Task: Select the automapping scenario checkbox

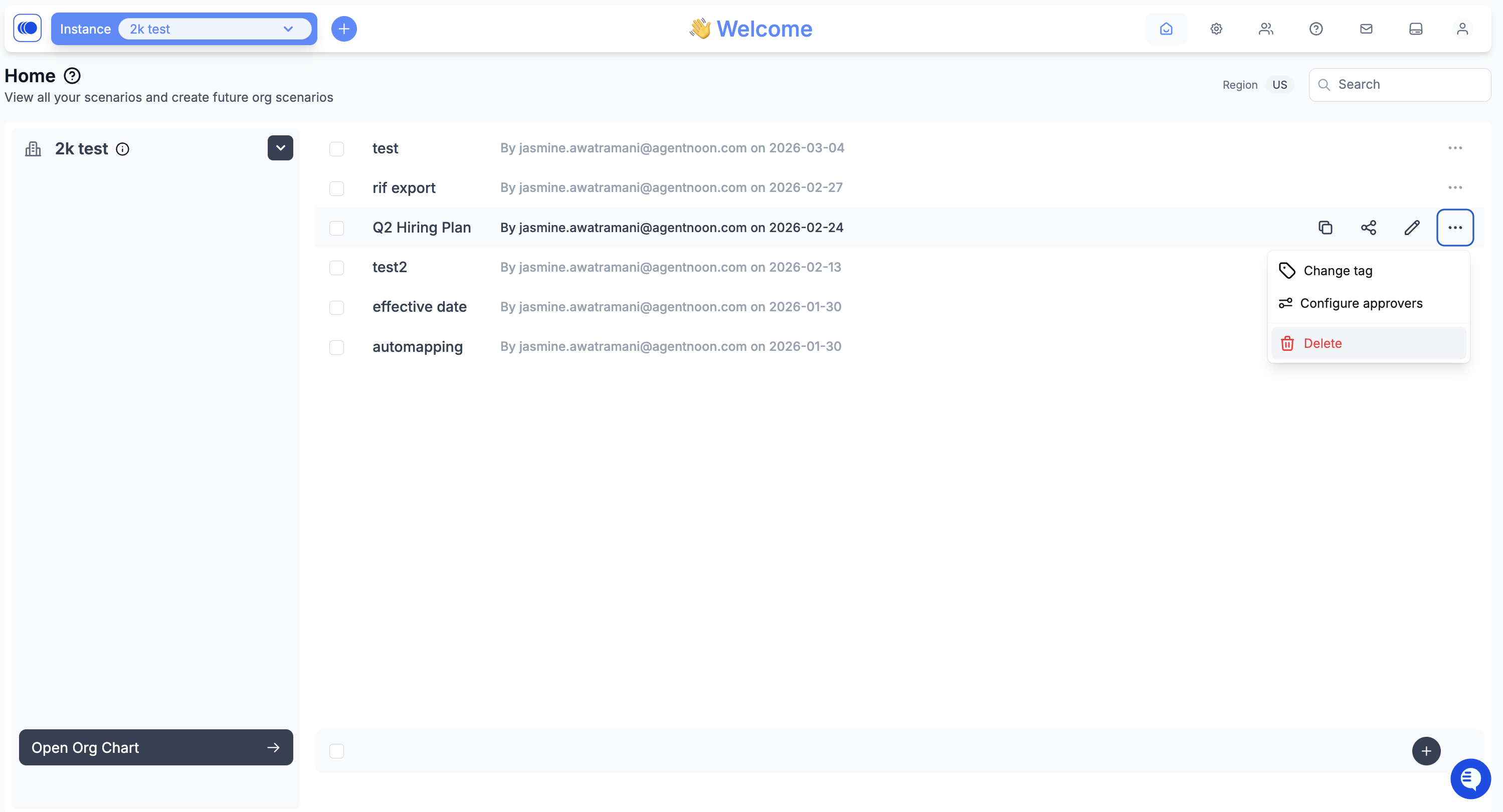Action: click(x=337, y=348)
